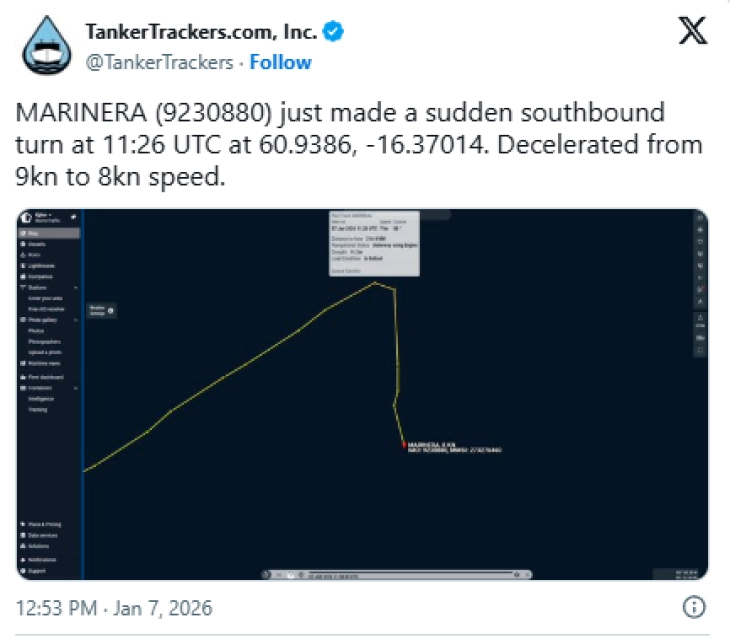Collapse the Photo gallery sidebar section

coord(76,320)
